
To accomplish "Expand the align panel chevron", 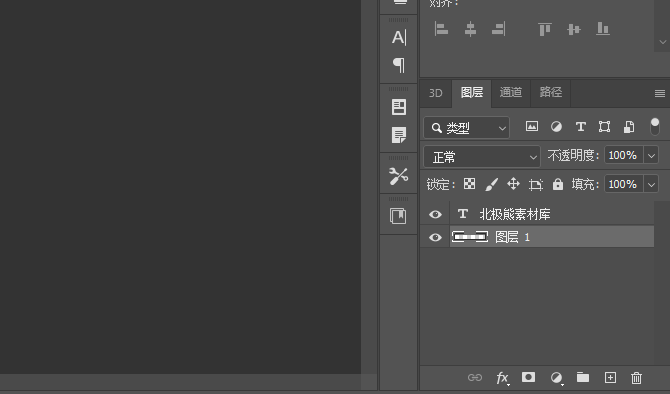I will point(663,42).
